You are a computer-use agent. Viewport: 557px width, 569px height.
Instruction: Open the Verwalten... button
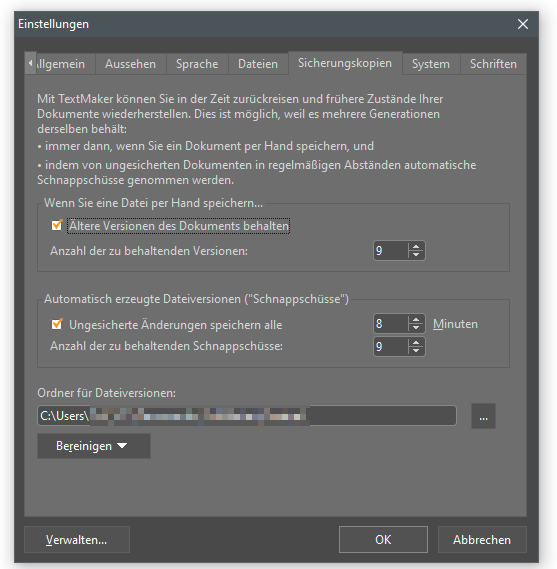[77, 540]
